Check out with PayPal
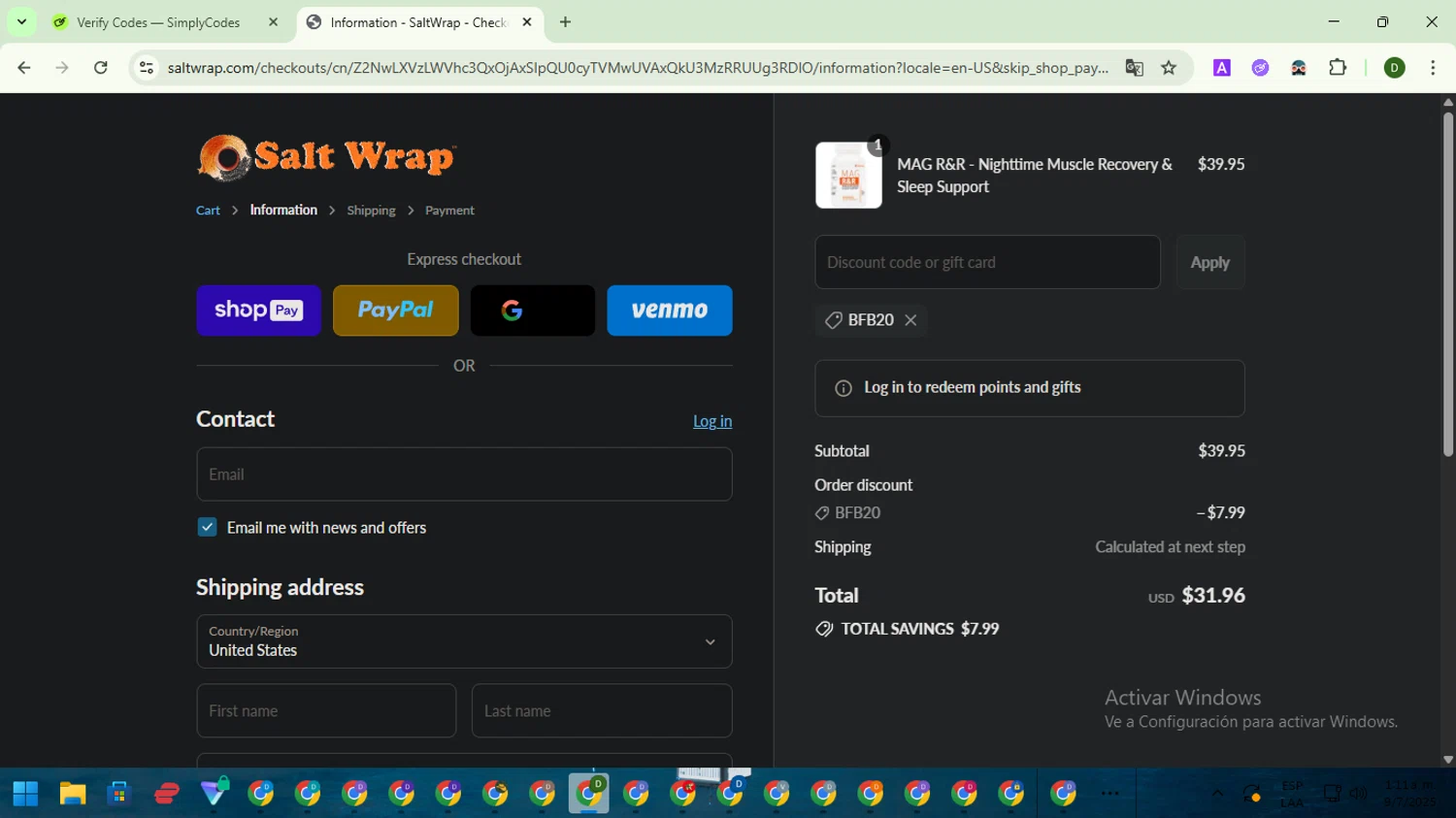 (x=396, y=311)
